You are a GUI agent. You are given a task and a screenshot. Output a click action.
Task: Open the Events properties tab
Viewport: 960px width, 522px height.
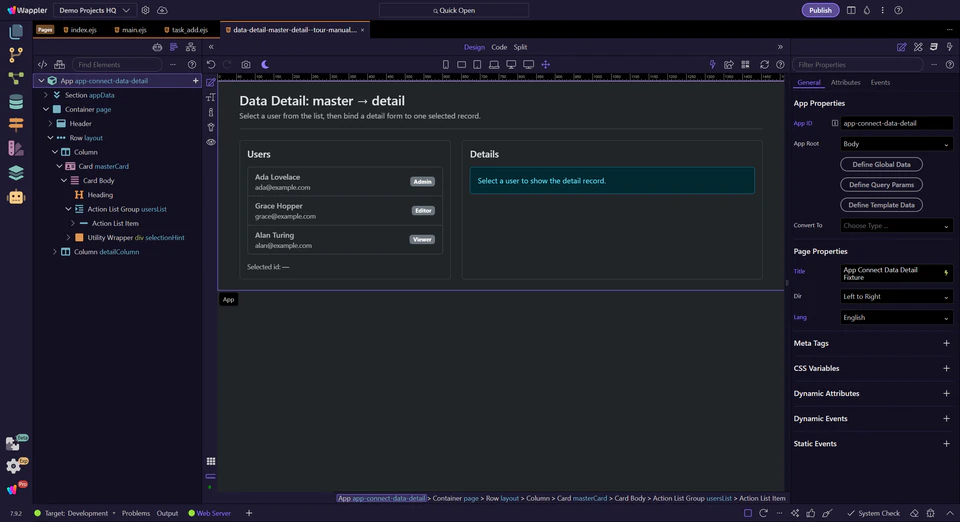pos(880,82)
